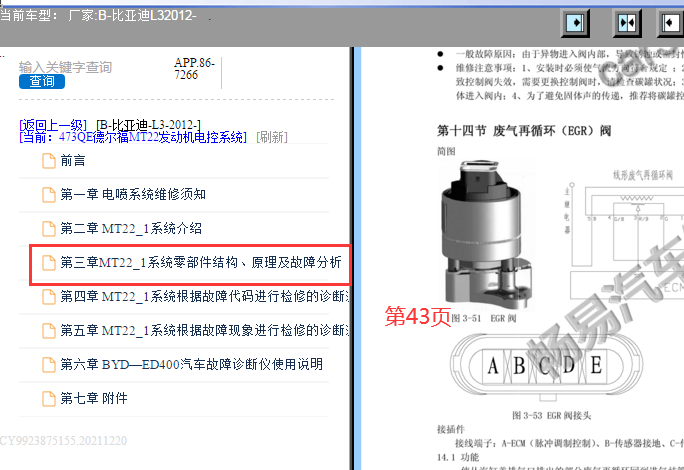Viewport: 684px width, 470px height.
Task: Click the 第十四节 废气再循环（EGR）阀 heading
Action: [x=524, y=130]
